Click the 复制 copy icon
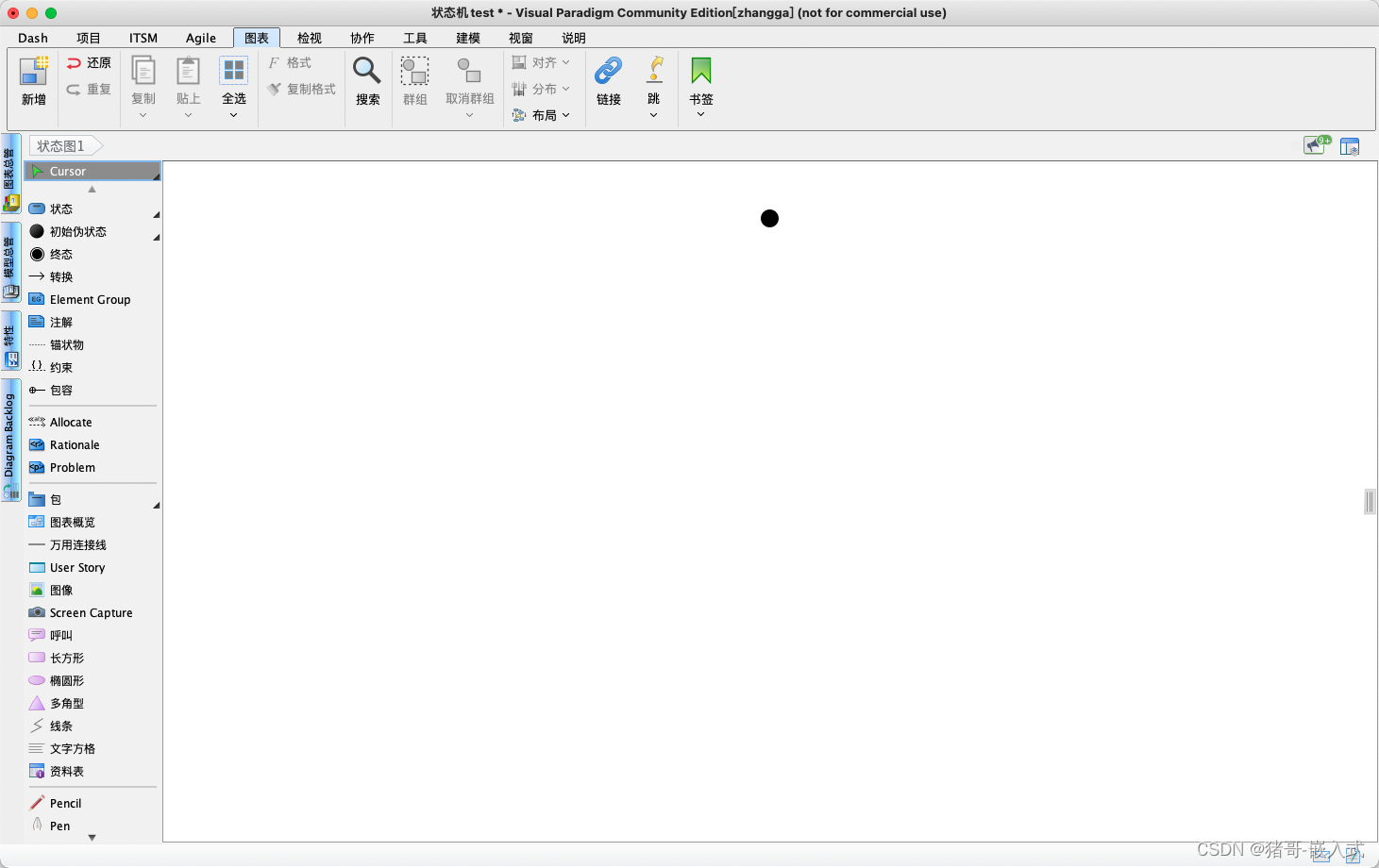This screenshot has width=1379, height=868. (x=143, y=72)
